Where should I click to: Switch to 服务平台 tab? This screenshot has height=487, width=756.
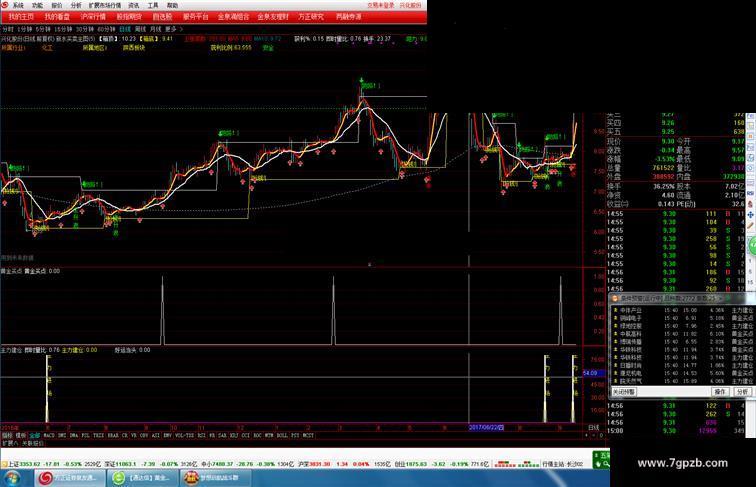point(195,16)
